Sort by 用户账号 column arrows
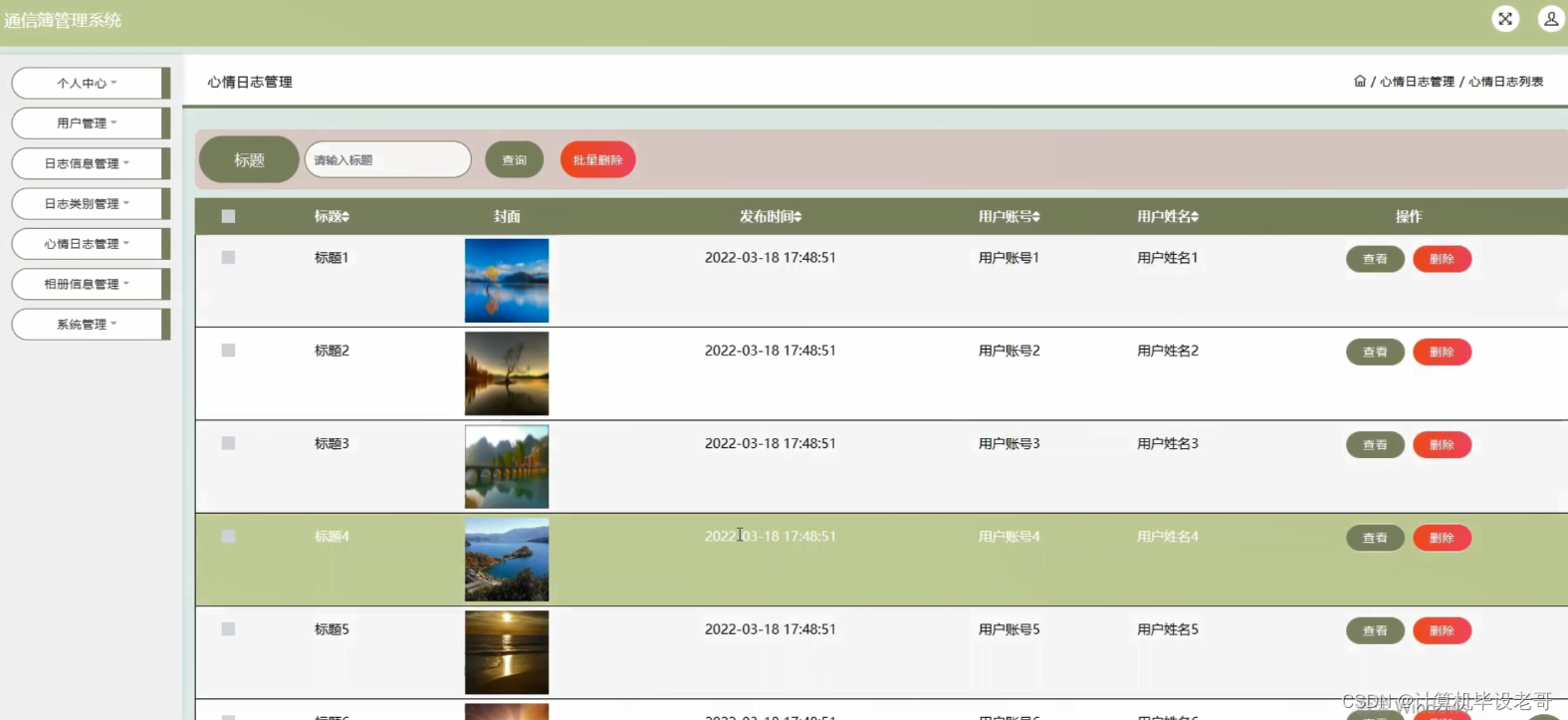The image size is (1568, 720). tap(1036, 216)
